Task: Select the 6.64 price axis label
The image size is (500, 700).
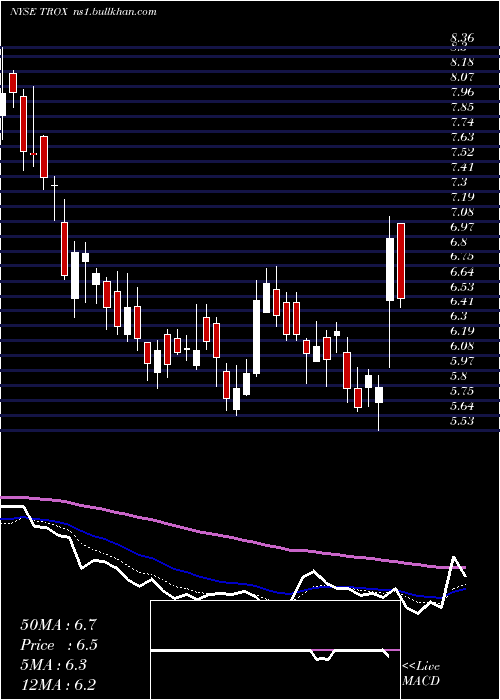Action: pyautogui.click(x=462, y=271)
